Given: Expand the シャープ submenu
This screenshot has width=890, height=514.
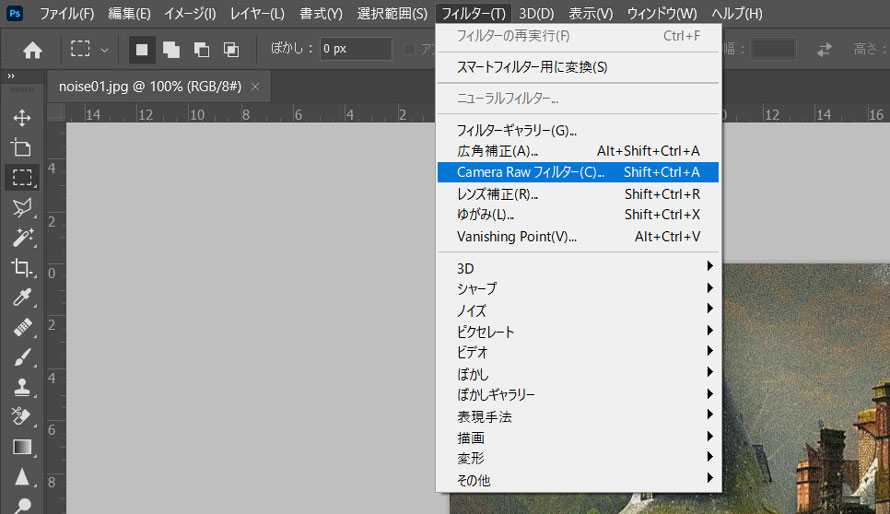Looking at the screenshot, I should [x=578, y=288].
